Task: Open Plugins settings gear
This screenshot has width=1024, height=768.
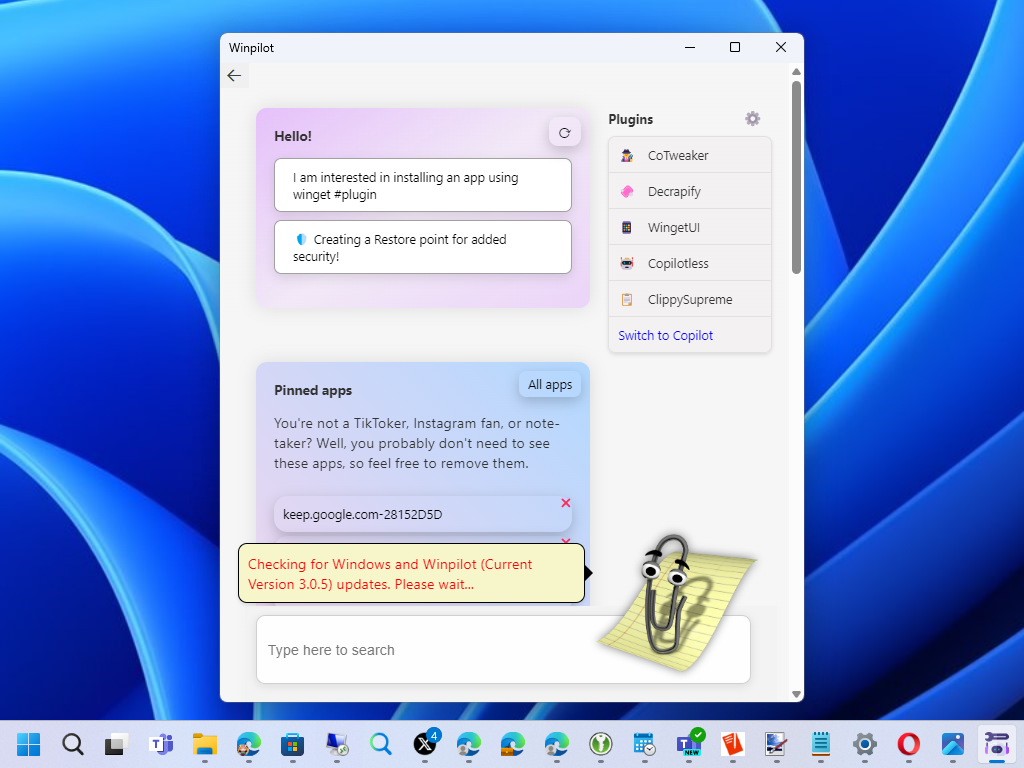Action: tap(752, 119)
